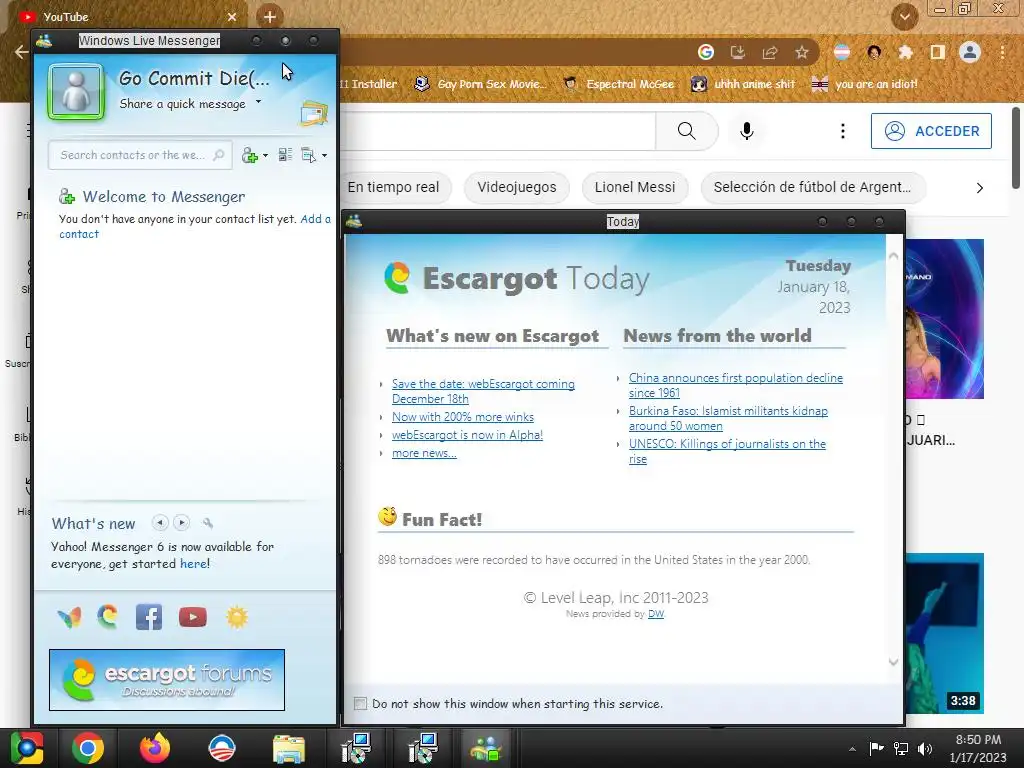Open Chrome profile avatar icon

click(970, 52)
